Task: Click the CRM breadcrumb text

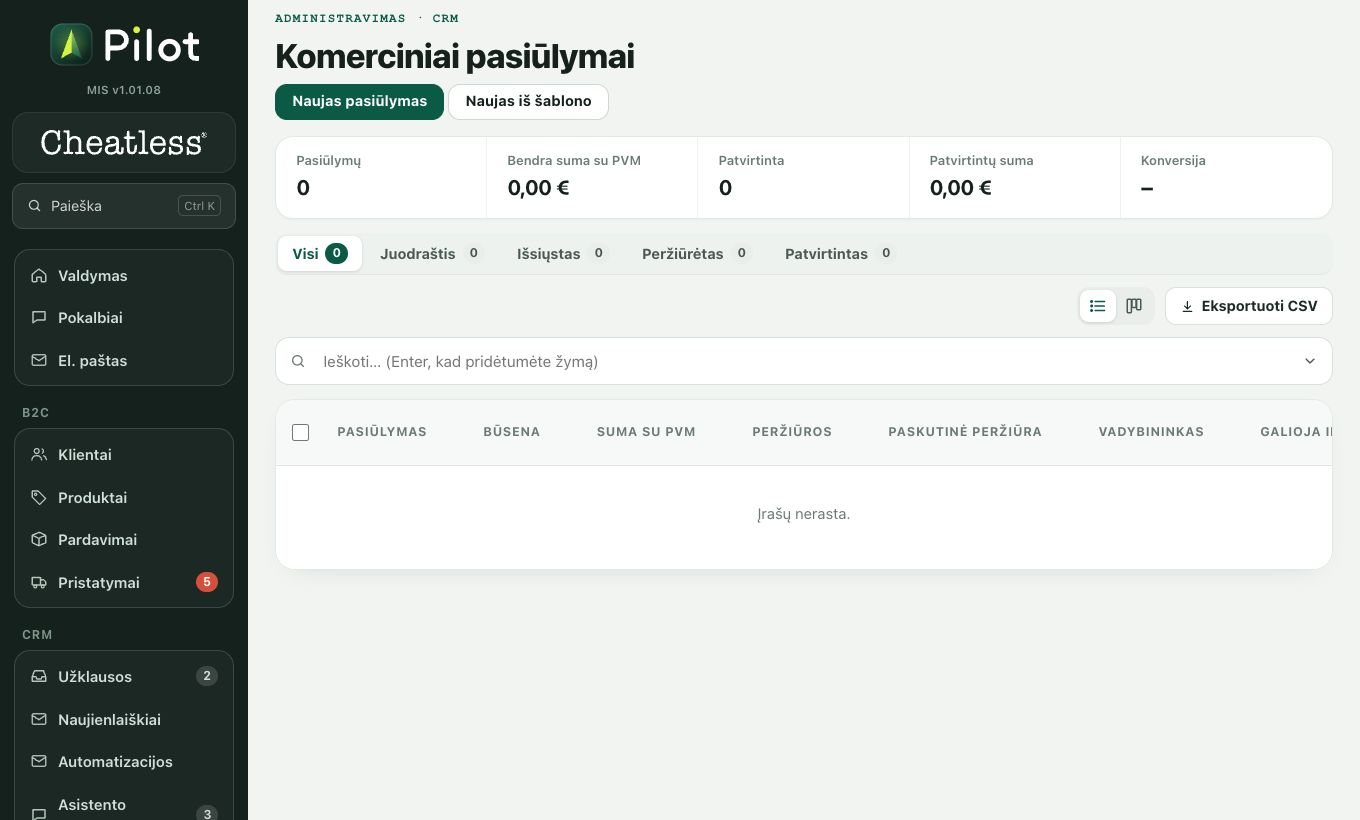Action: (446, 18)
